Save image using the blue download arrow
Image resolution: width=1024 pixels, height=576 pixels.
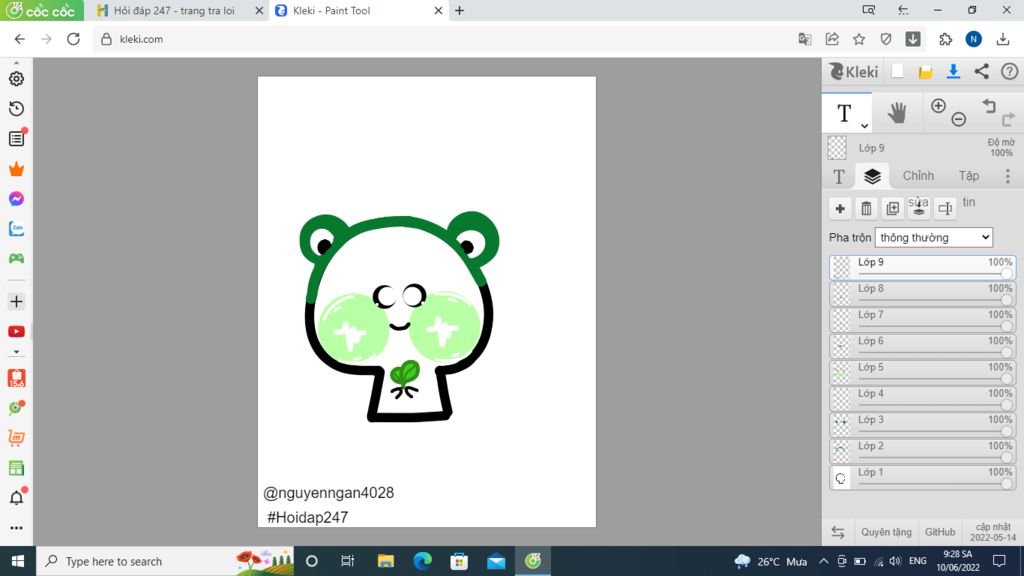(953, 72)
